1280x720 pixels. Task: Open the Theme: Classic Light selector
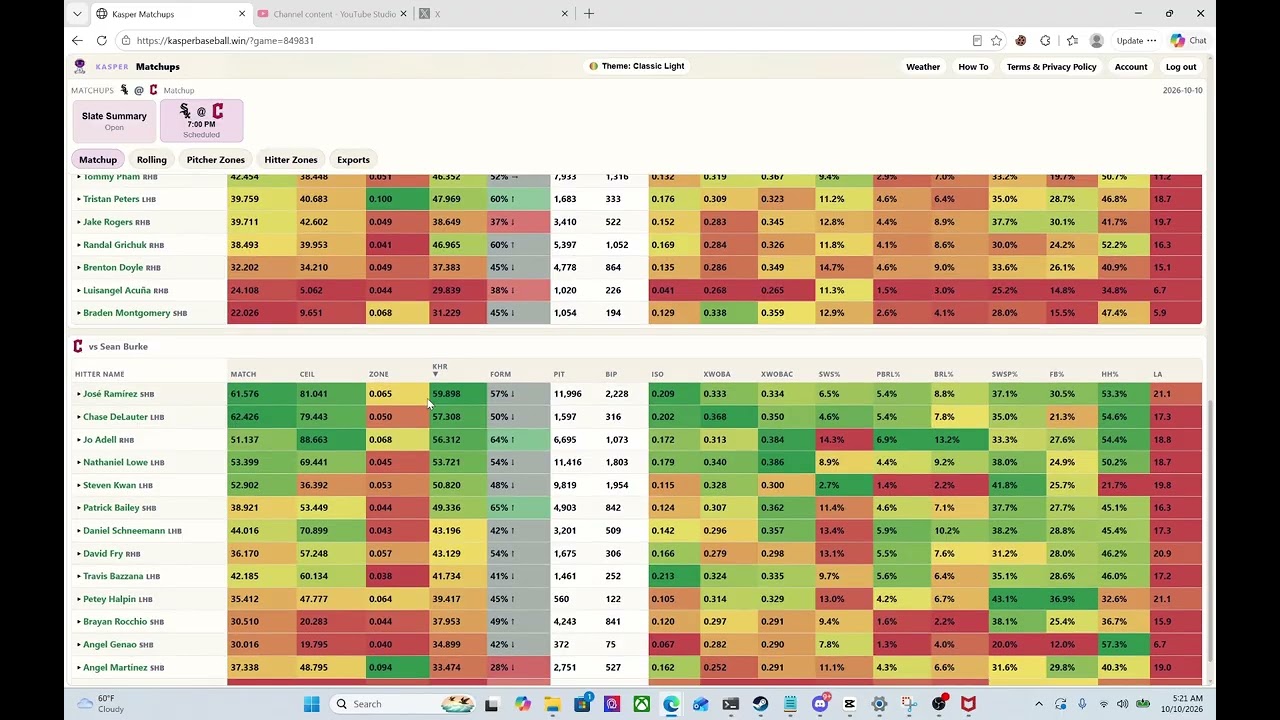pos(636,66)
